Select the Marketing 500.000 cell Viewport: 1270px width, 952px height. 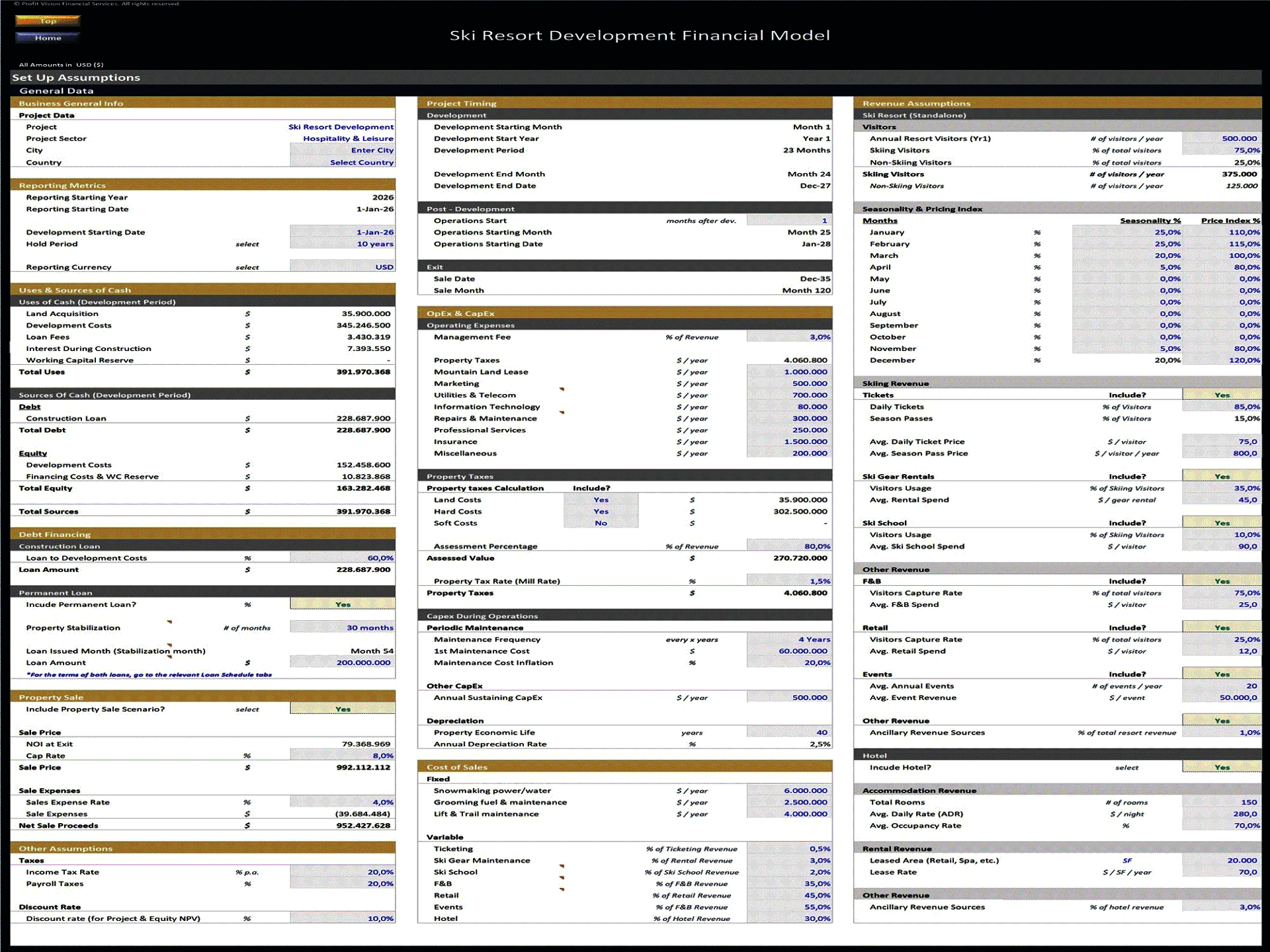(789, 383)
